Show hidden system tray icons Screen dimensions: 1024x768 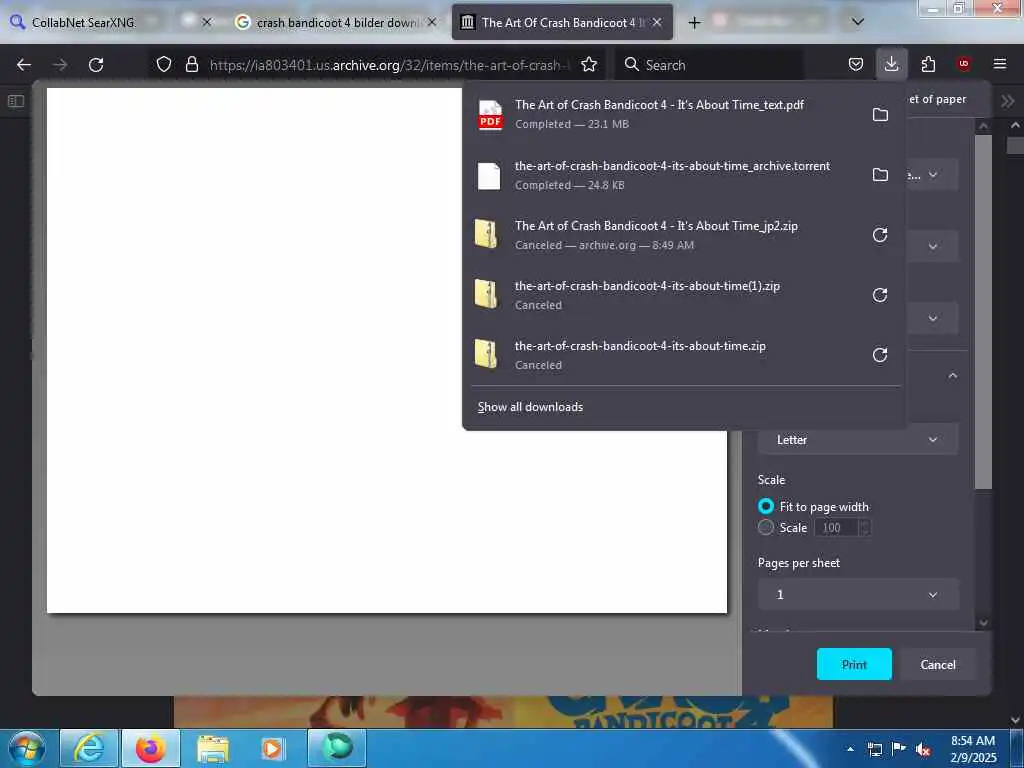point(850,749)
